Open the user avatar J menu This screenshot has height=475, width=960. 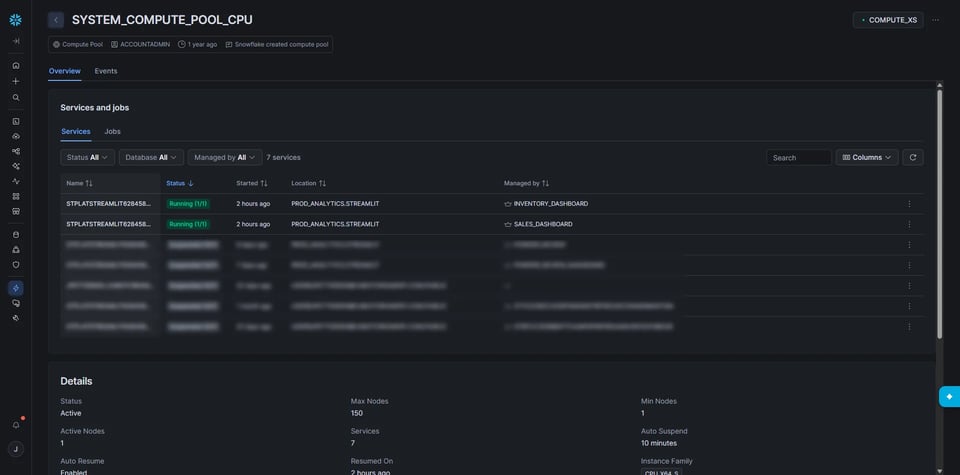click(x=15, y=449)
